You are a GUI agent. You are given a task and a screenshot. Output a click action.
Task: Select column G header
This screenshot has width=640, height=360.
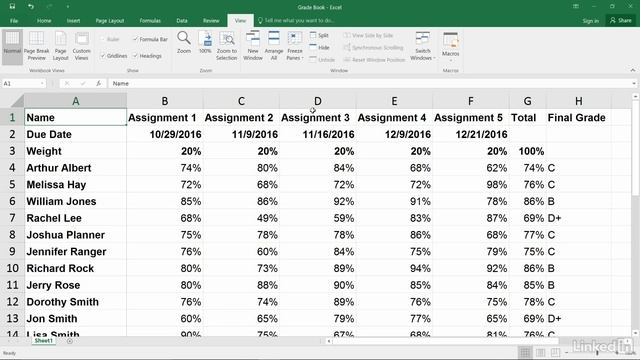[527, 101]
